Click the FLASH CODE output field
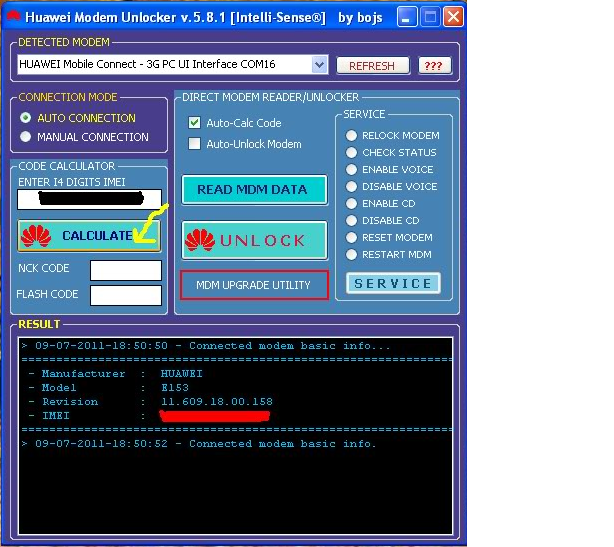This screenshot has height=547, width=614. click(126, 295)
